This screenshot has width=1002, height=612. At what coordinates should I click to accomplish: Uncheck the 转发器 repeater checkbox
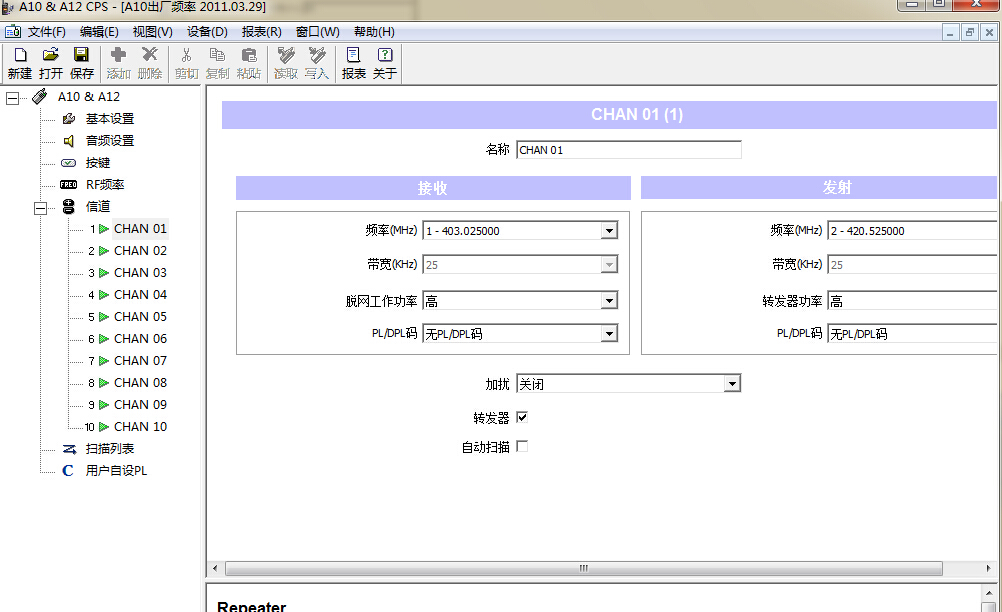pos(522,418)
